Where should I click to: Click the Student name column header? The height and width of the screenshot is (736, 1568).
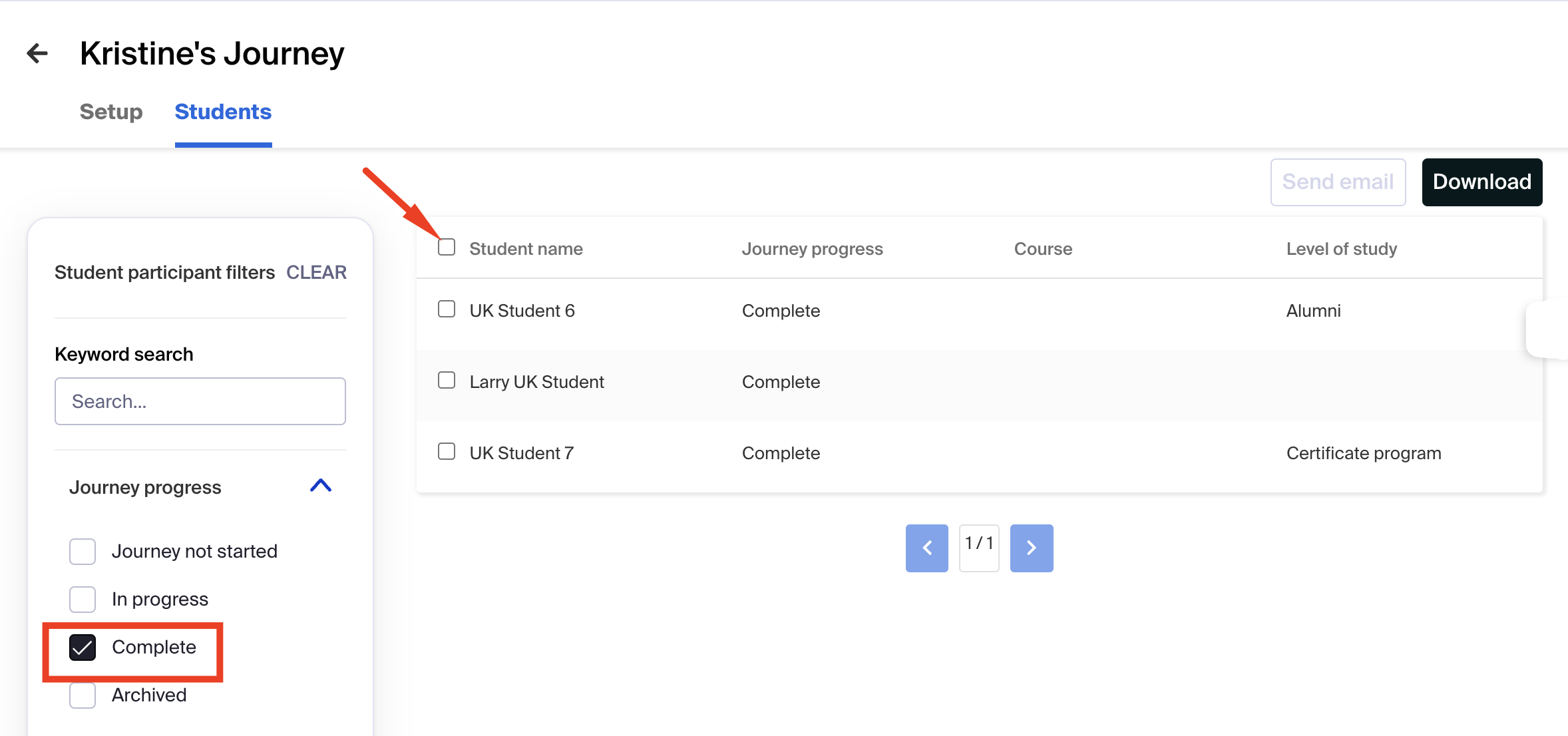click(x=526, y=249)
